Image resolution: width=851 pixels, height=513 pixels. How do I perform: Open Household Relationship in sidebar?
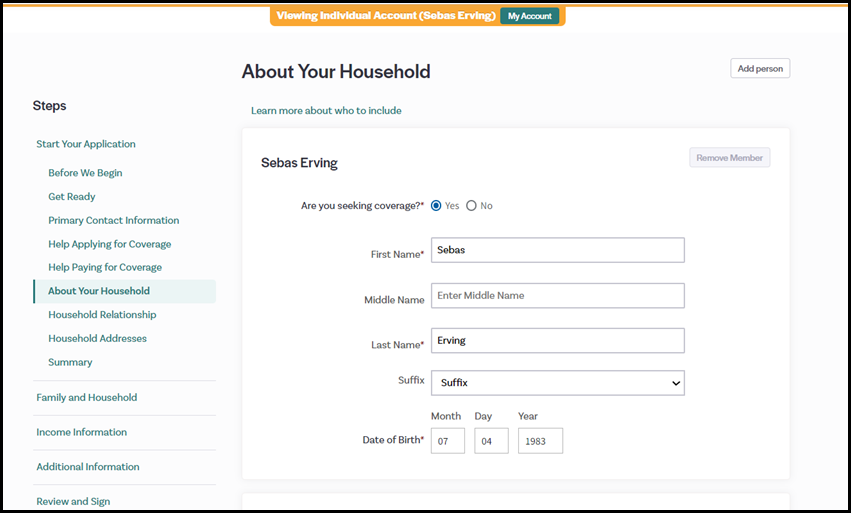tap(102, 315)
